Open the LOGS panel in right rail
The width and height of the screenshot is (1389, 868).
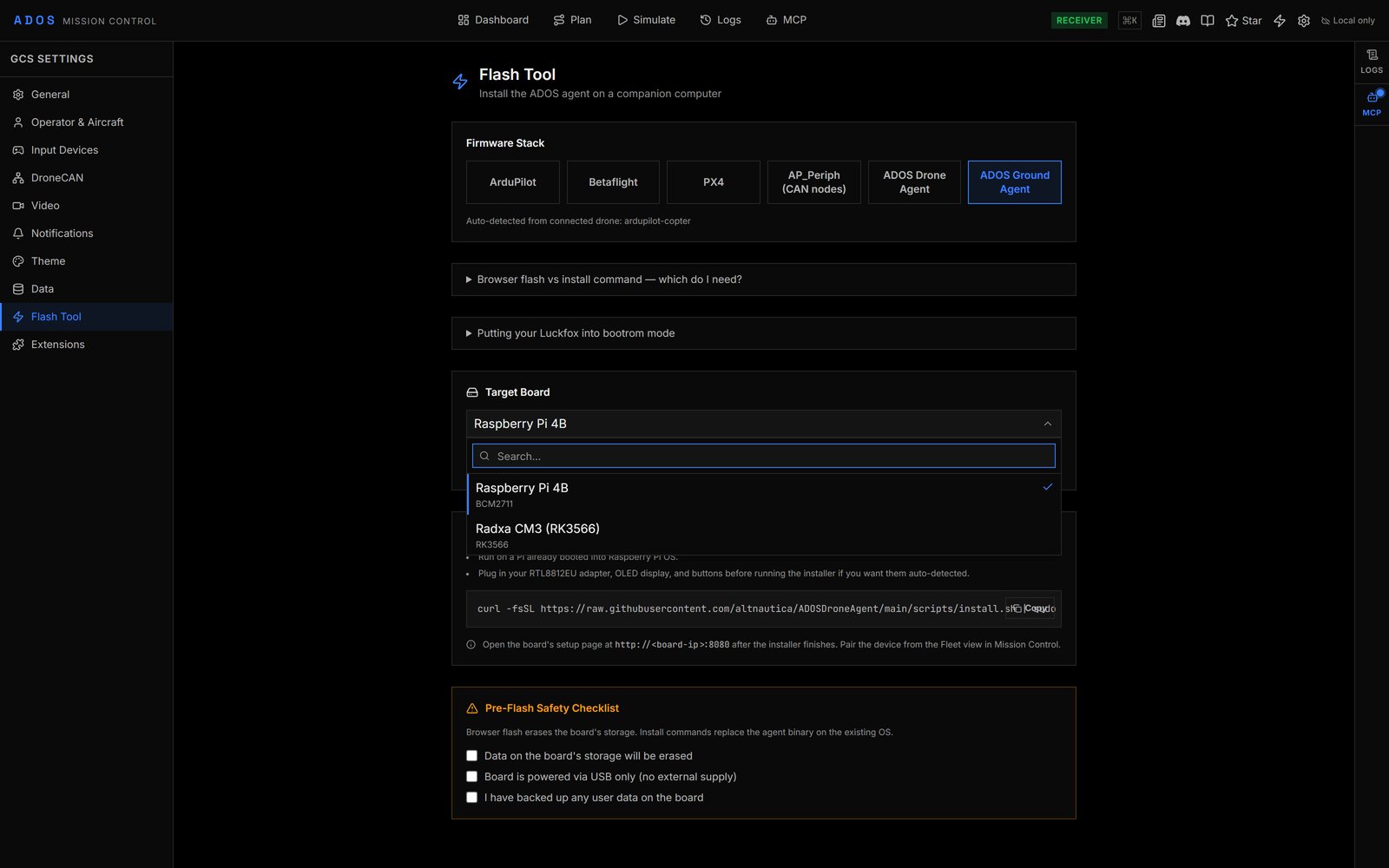(1372, 62)
